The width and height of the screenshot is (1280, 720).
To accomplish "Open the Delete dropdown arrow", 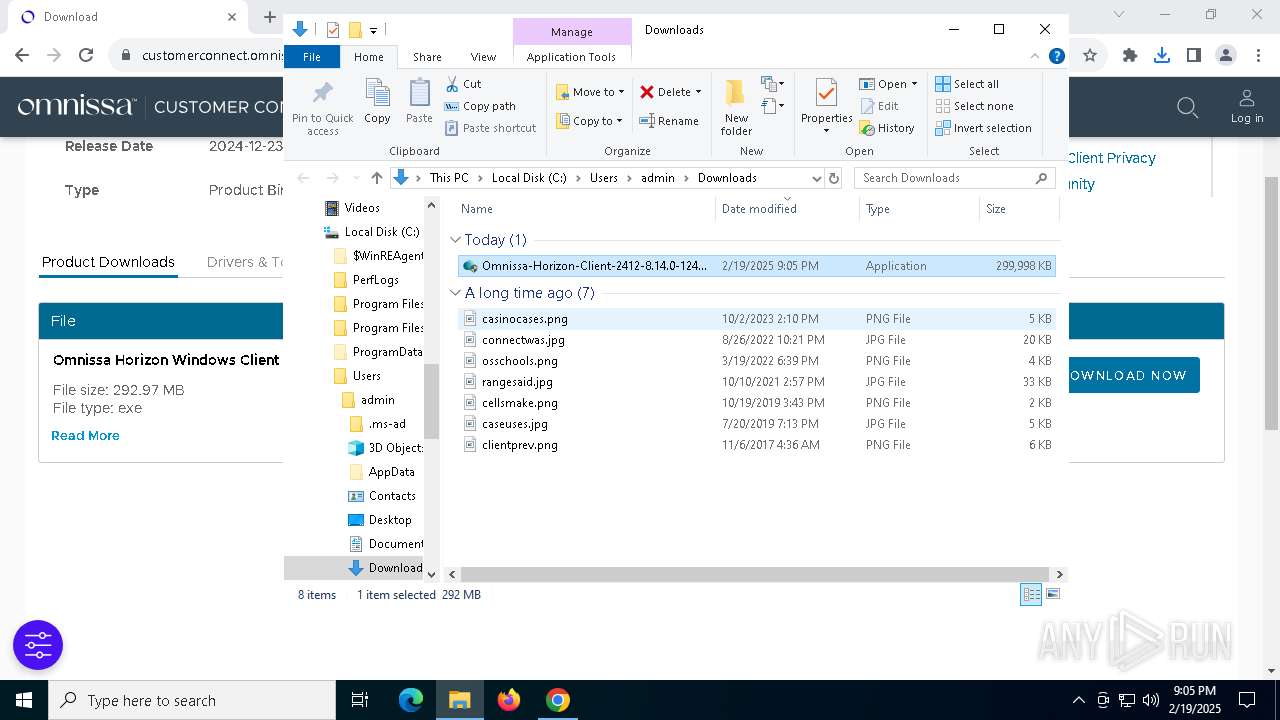I will [x=698, y=92].
